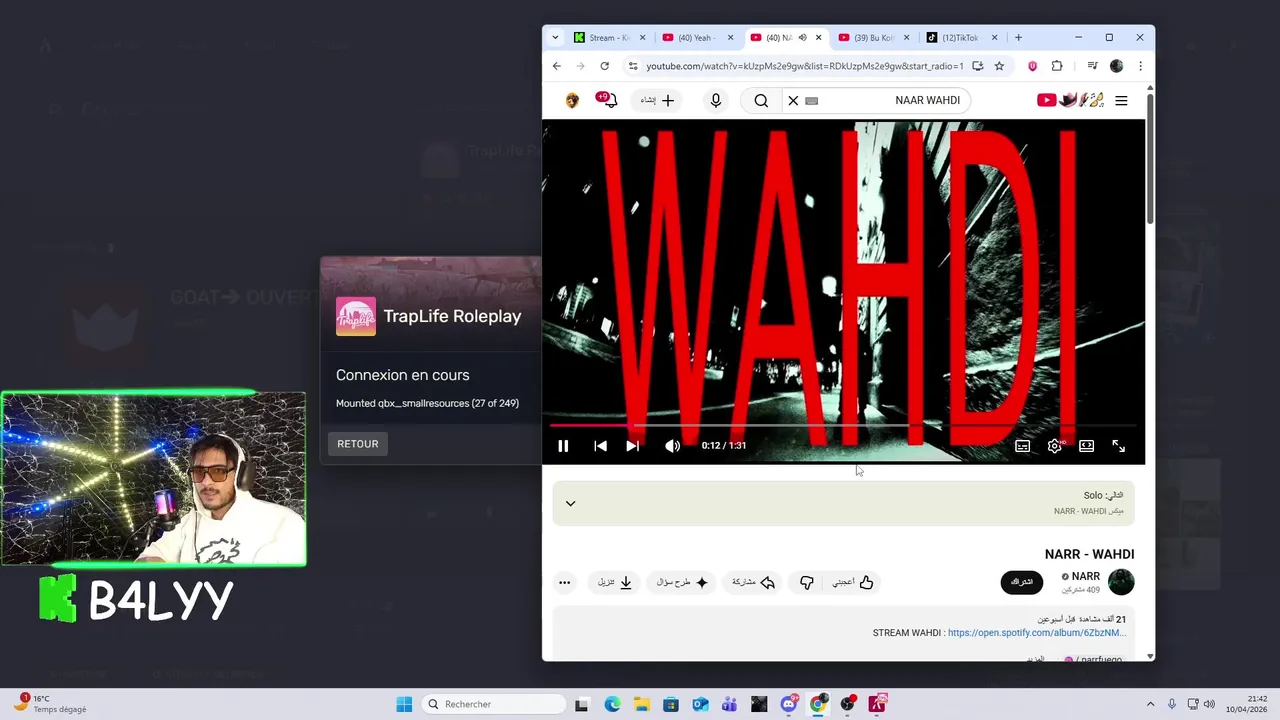The height and width of the screenshot is (720, 1280).
Task: Open the Brave-shield-style extension icon
Action: coord(1033,66)
